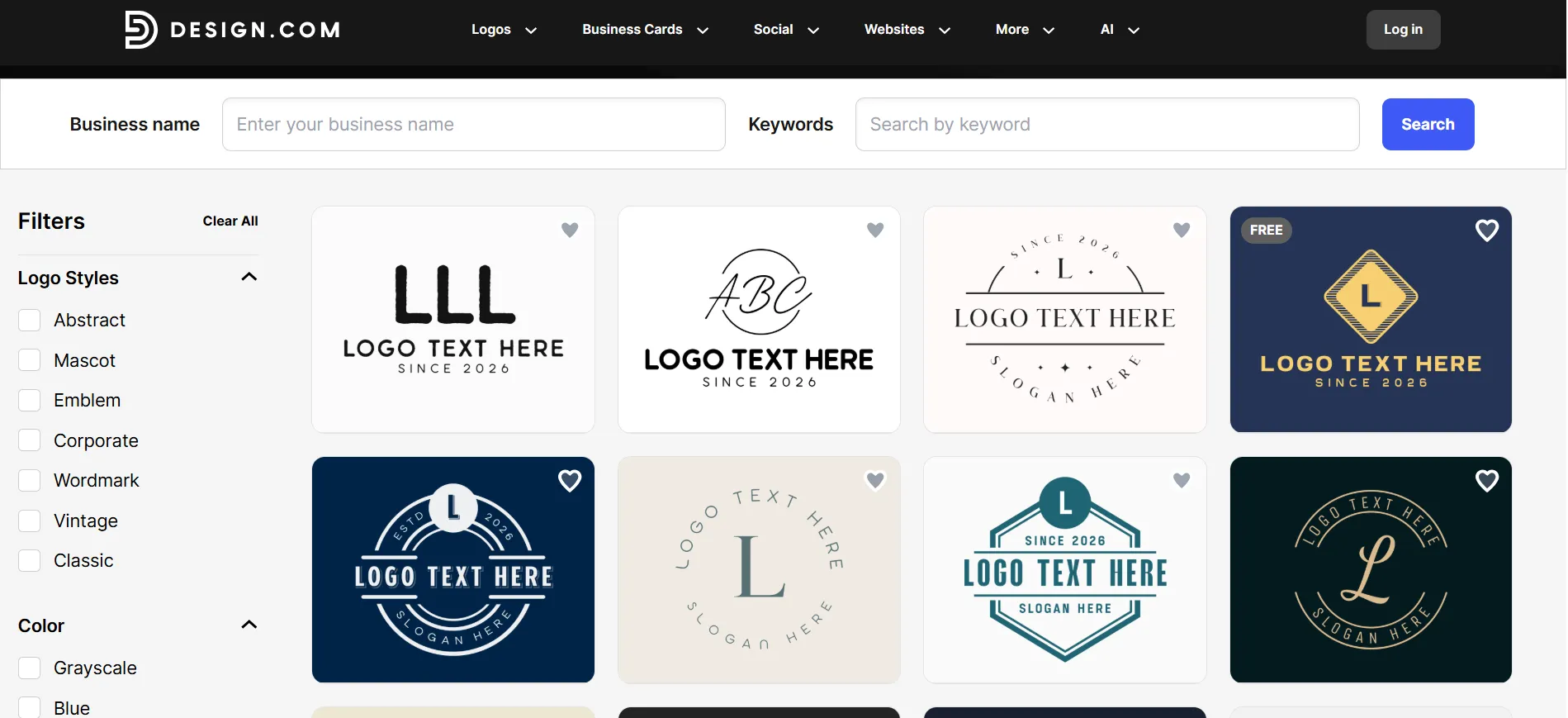Image resolution: width=1568 pixels, height=718 pixels.
Task: Open the Business Cards dropdown menu
Action: tap(645, 30)
